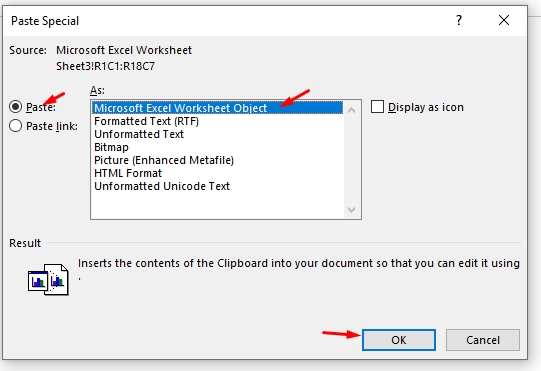Select the Paste link radio button
This screenshot has width=541, height=371.
pyautogui.click(x=16, y=126)
